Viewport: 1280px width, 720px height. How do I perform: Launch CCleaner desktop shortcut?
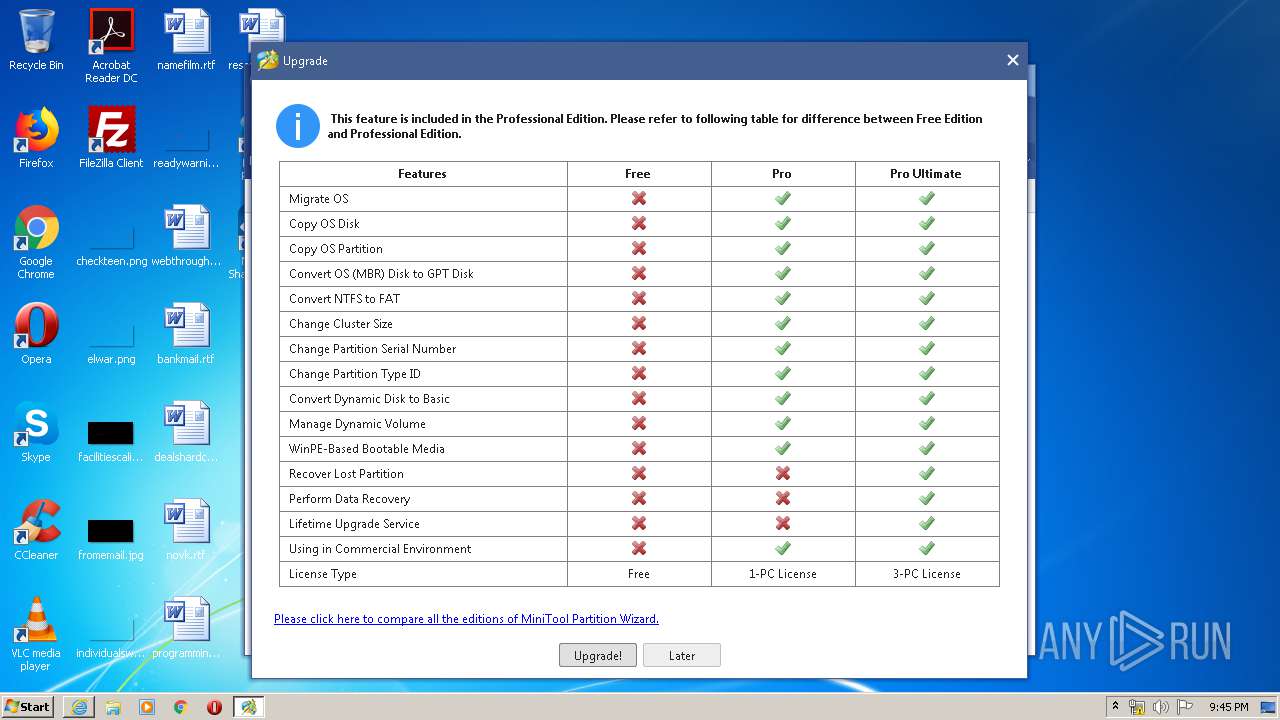pyautogui.click(x=36, y=530)
